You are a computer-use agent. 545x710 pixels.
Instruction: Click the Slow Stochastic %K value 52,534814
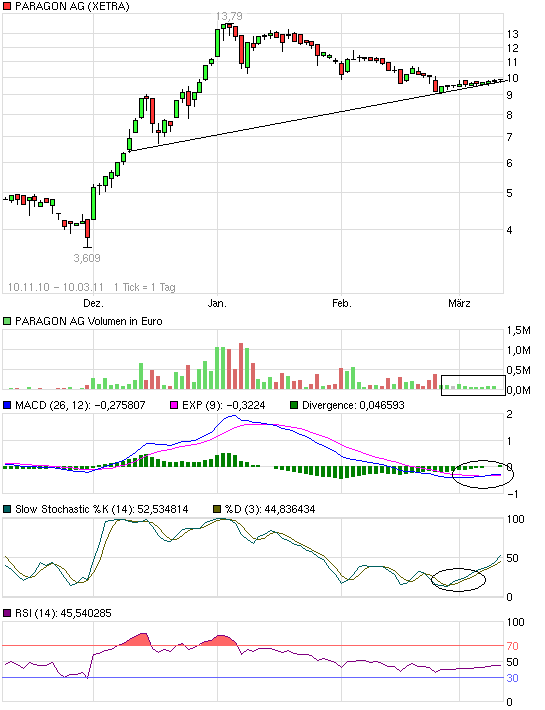click(163, 509)
